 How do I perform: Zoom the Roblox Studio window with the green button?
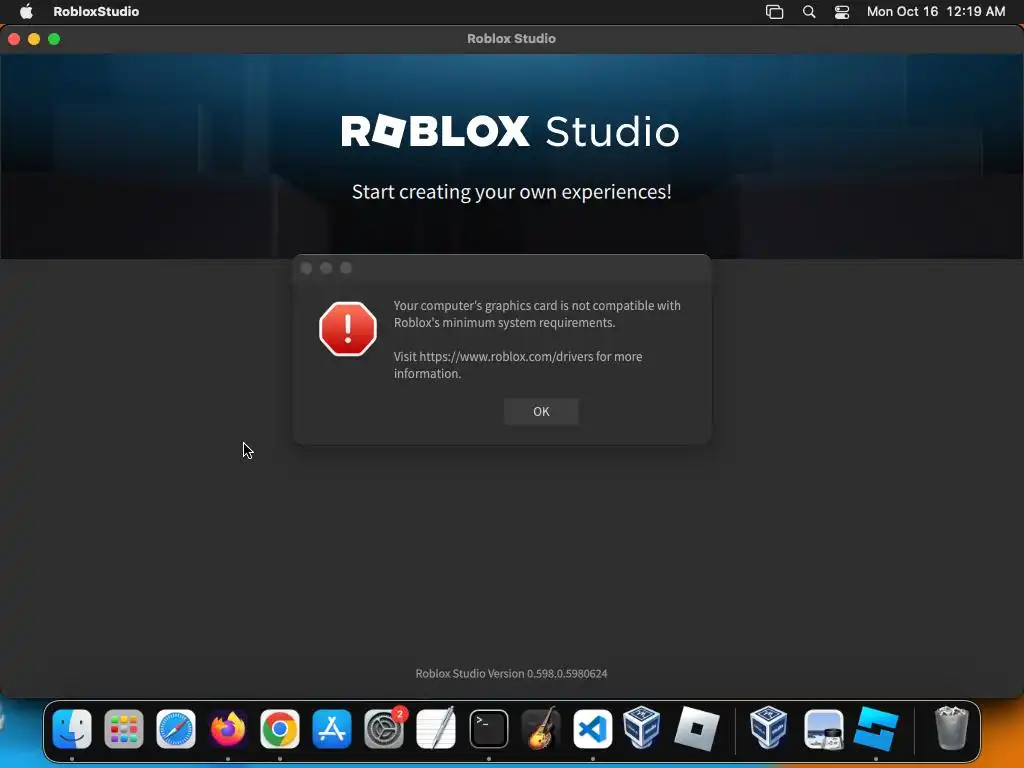[x=54, y=39]
